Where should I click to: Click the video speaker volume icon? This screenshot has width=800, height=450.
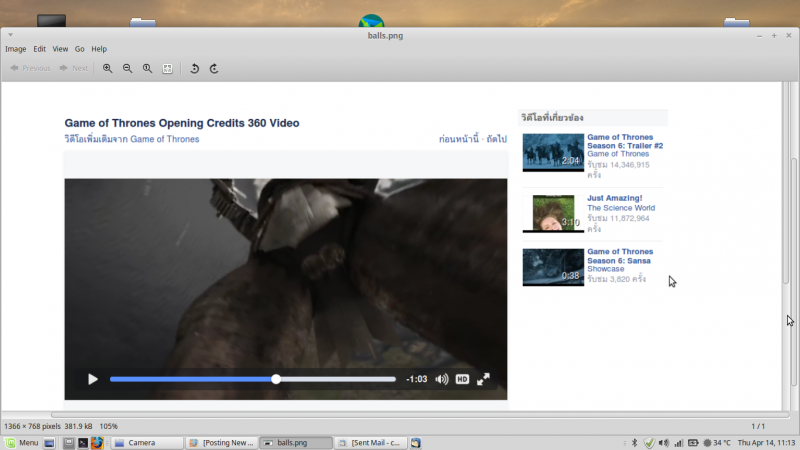click(442, 379)
